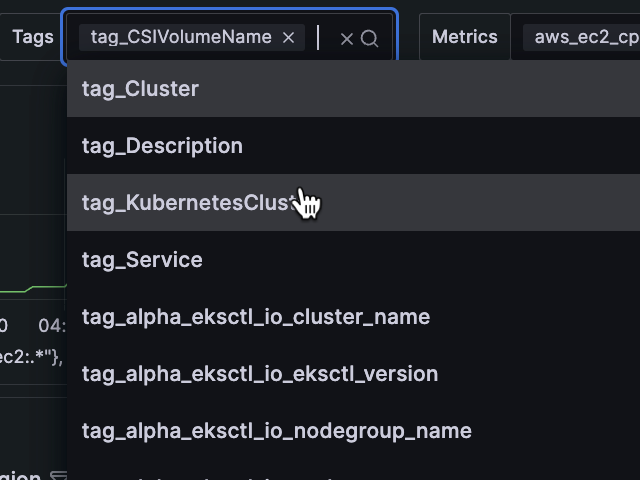Clear all selected tags
This screenshot has height=480, width=640.
pos(347,39)
